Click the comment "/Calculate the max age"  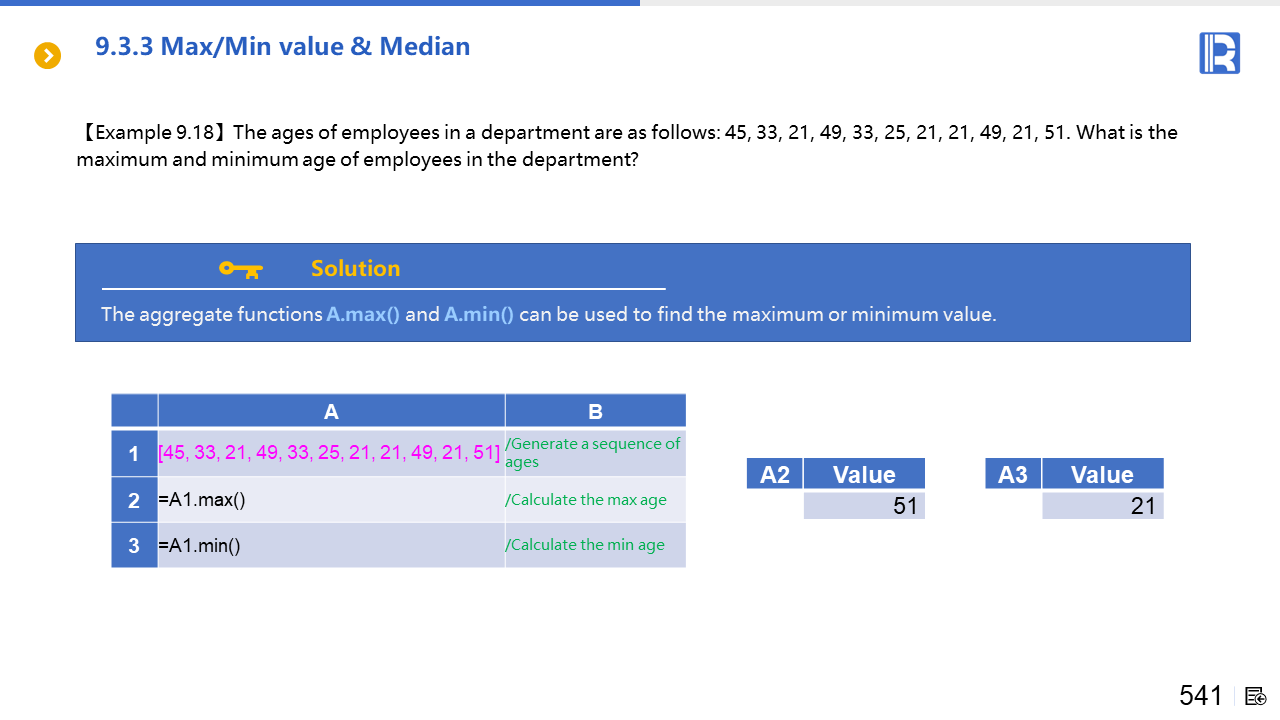click(x=587, y=500)
